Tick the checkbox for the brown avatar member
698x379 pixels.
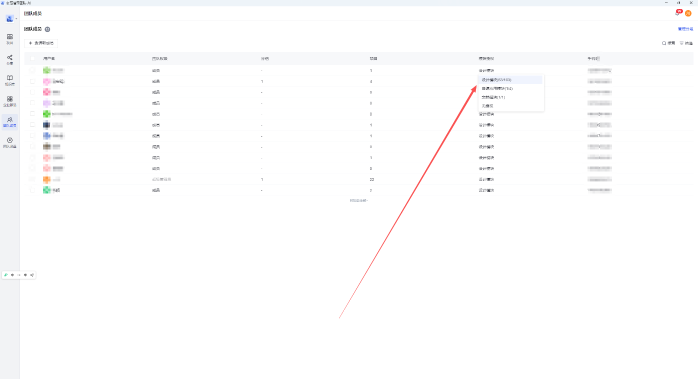pyautogui.click(x=32, y=147)
